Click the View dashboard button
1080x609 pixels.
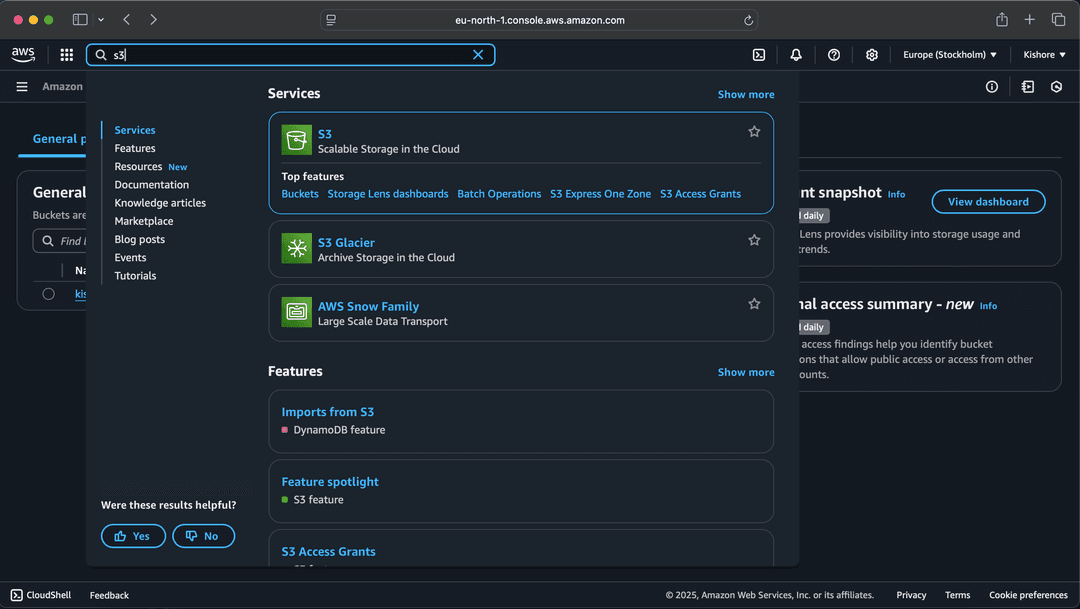(987, 202)
